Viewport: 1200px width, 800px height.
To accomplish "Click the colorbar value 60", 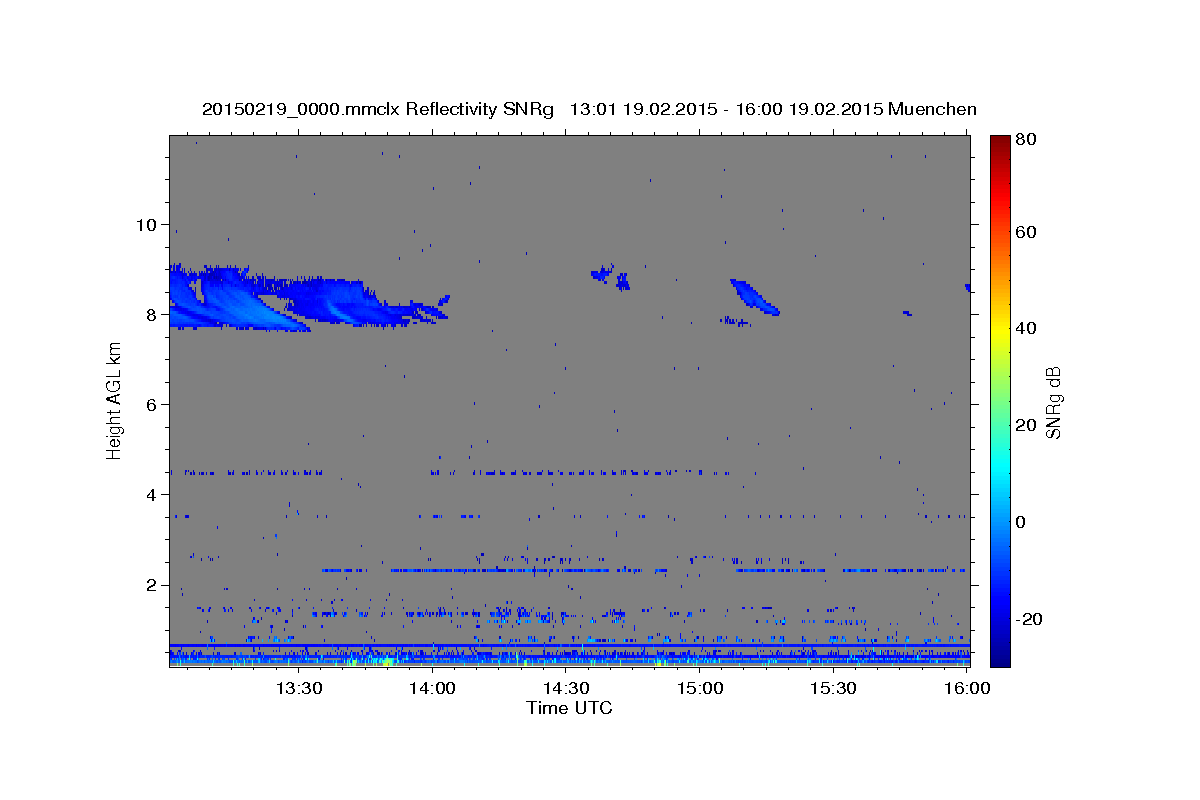I will click(x=1026, y=232).
